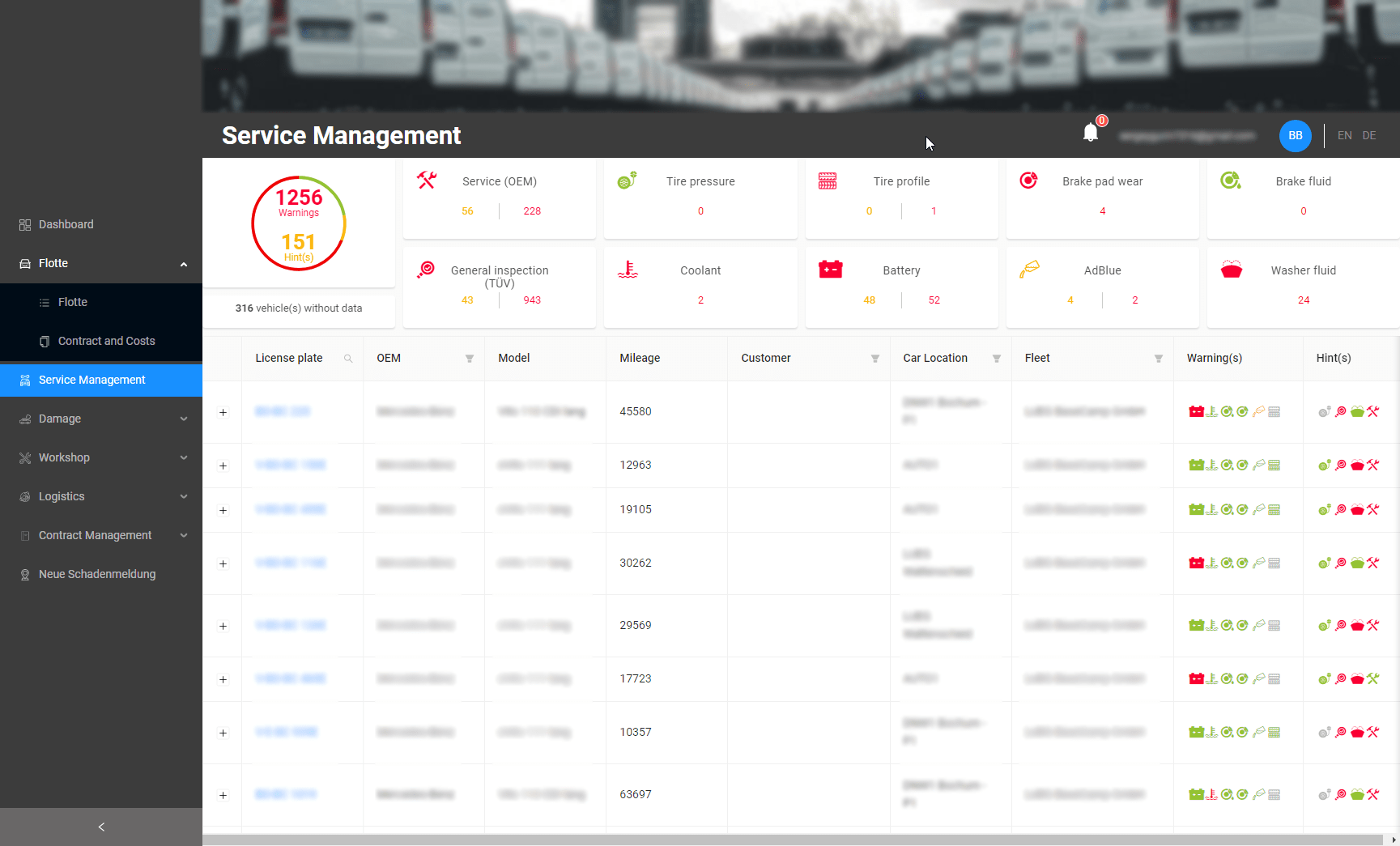Click the General inspection (TÜV) magnifier icon
1400x846 pixels.
tap(427, 269)
